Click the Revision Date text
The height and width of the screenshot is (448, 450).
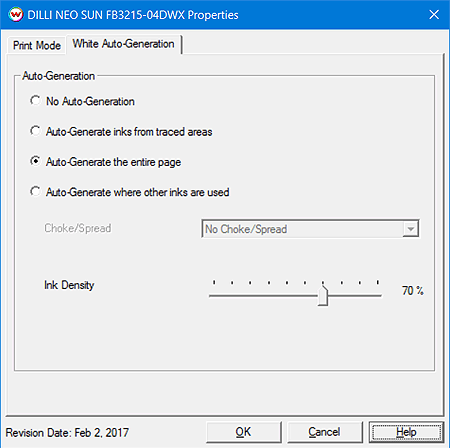tap(67, 433)
